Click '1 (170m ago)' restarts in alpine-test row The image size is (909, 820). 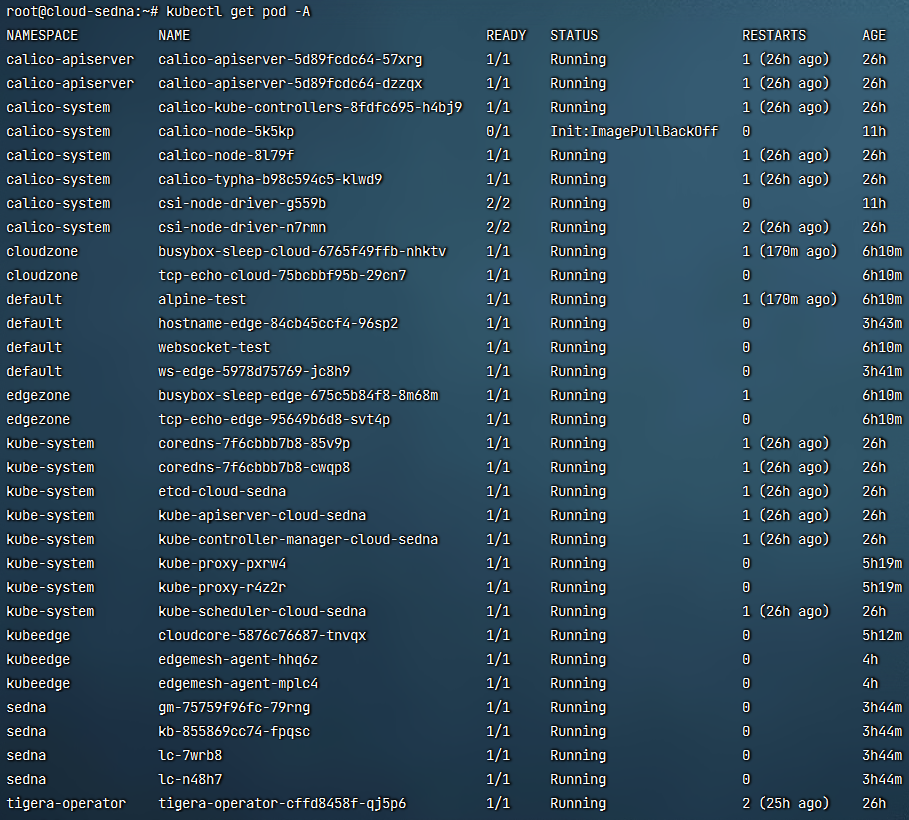point(790,300)
